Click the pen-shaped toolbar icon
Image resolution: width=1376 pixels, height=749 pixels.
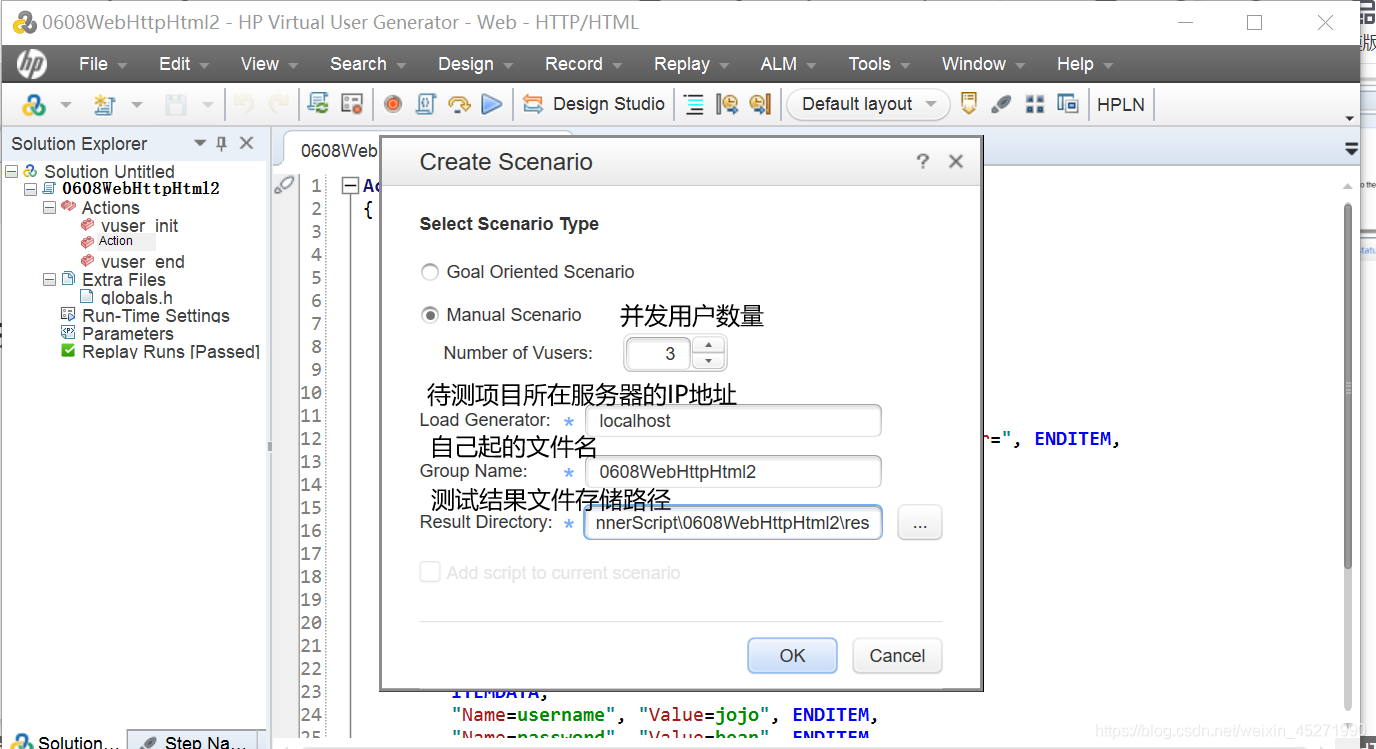(1001, 104)
